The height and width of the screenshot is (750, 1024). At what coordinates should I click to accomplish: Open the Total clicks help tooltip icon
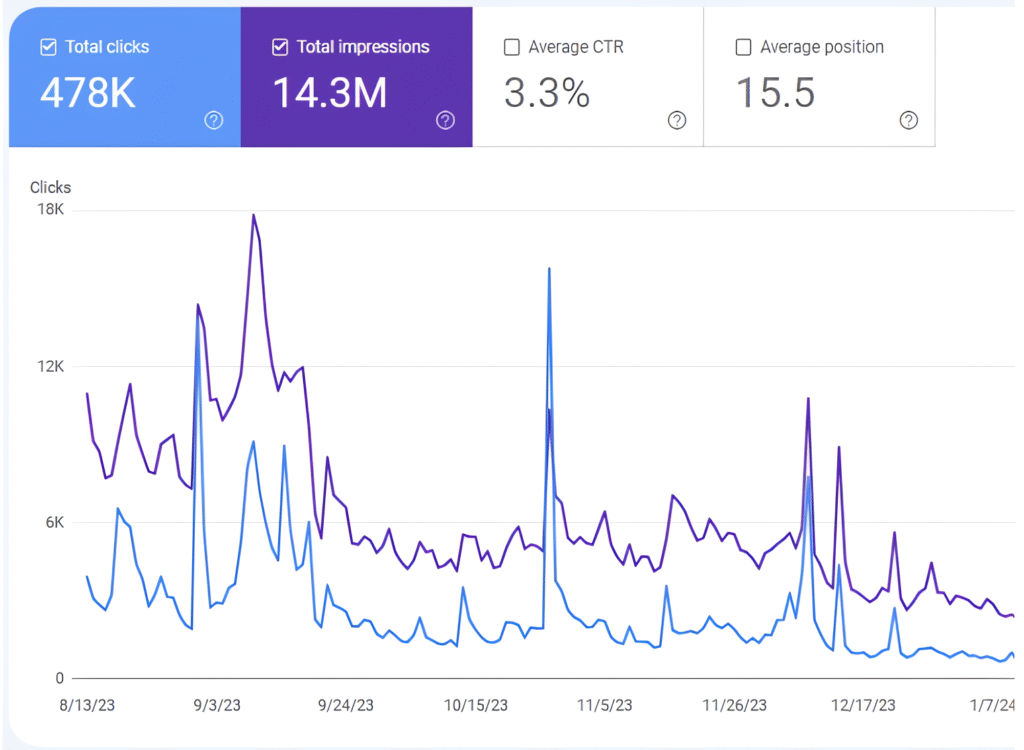click(x=213, y=120)
